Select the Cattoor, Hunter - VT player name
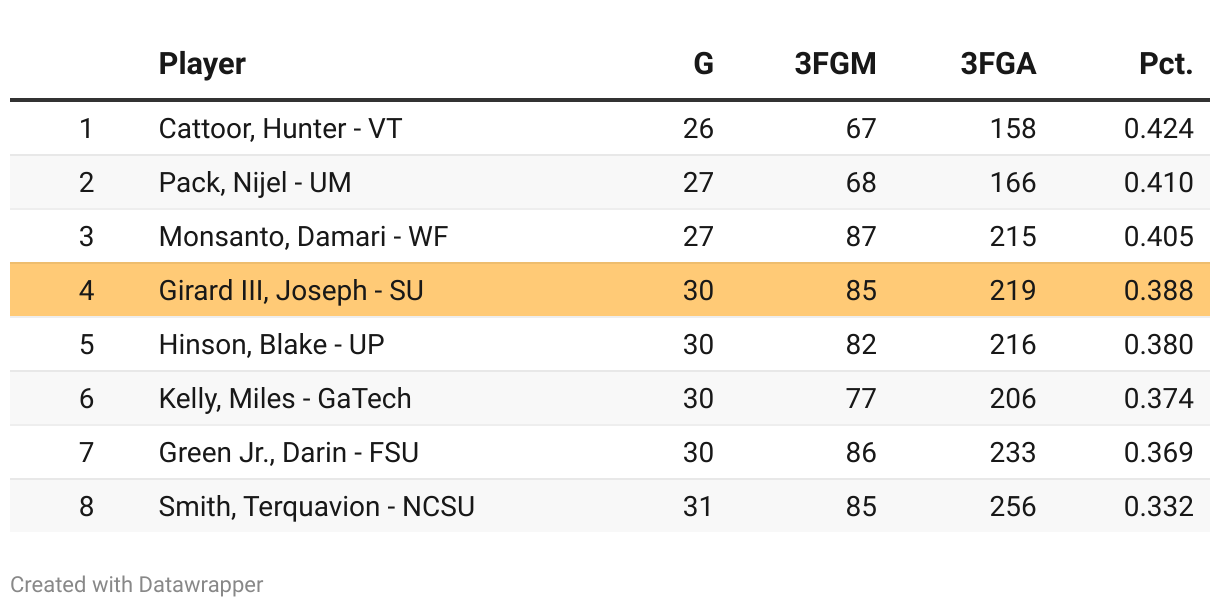The width and height of the screenshot is (1220, 608). click(280, 129)
